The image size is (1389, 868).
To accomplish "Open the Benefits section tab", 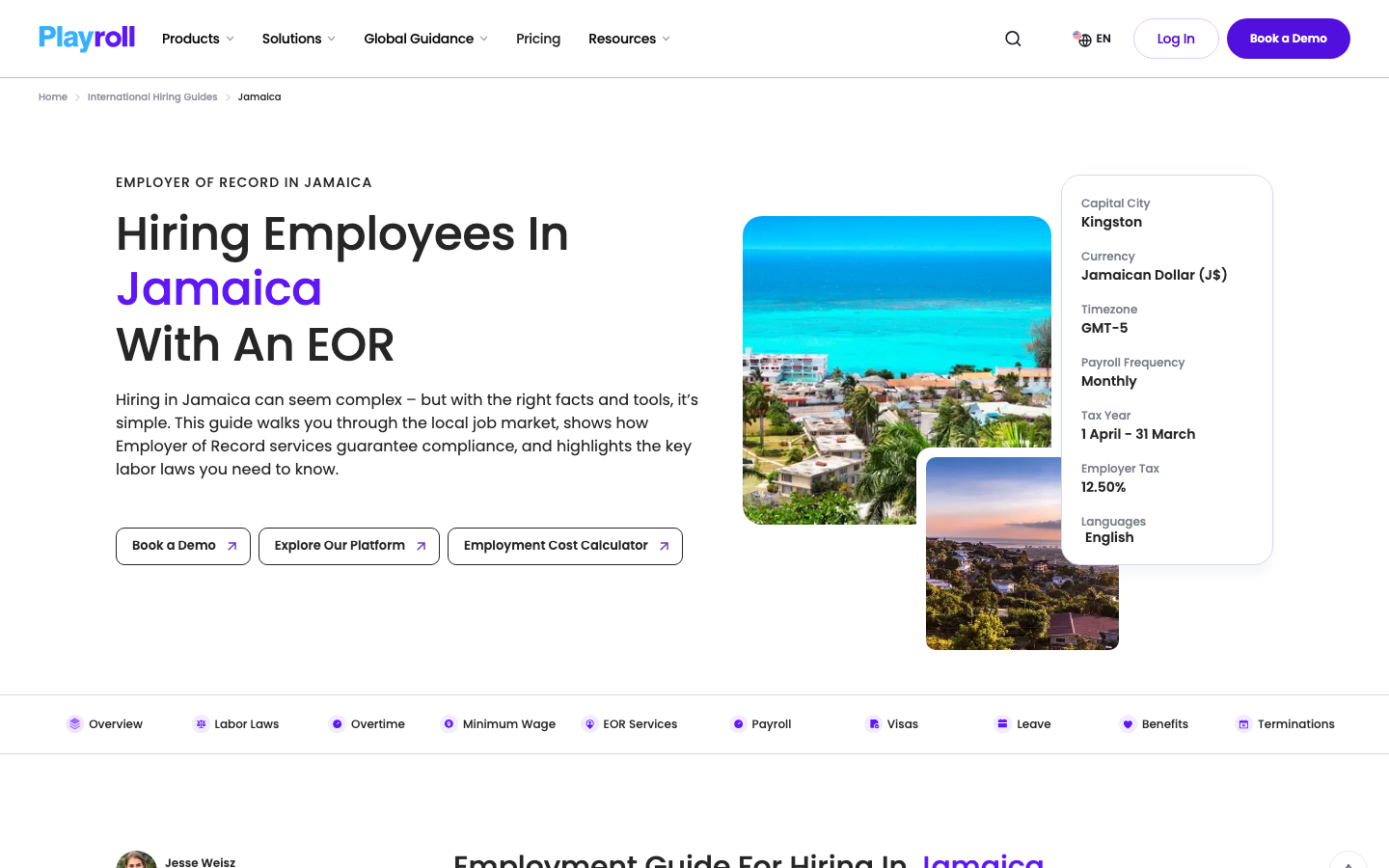I will point(1155,724).
